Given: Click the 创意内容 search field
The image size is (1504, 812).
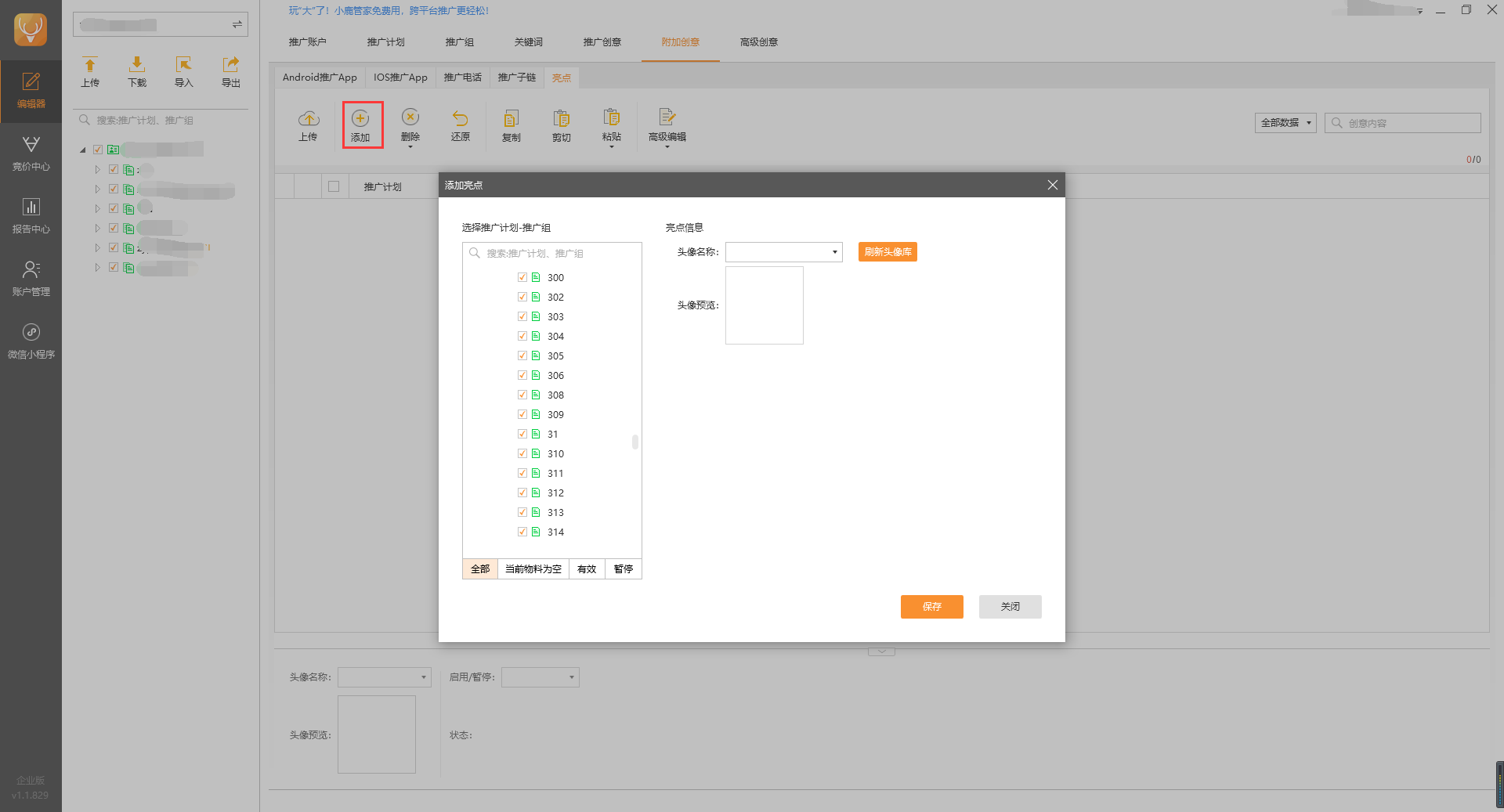Looking at the screenshot, I should coord(1403,123).
